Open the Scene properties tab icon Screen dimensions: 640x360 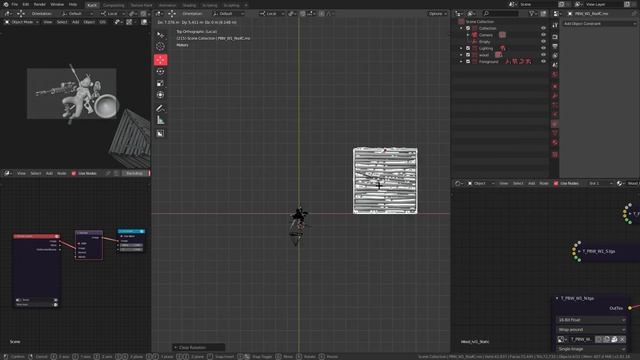coord(555,65)
